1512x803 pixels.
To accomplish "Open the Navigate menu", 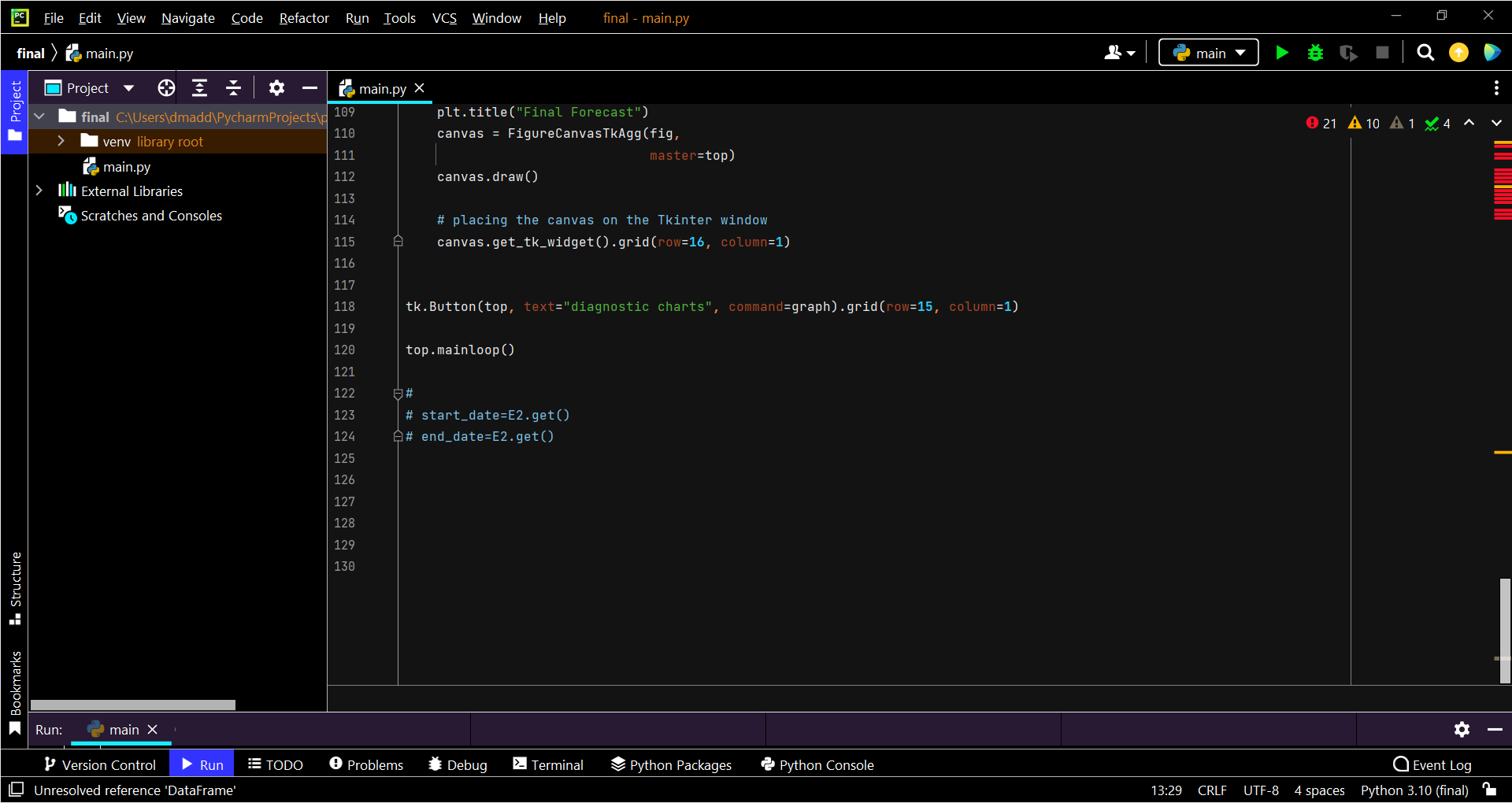I will (x=187, y=17).
